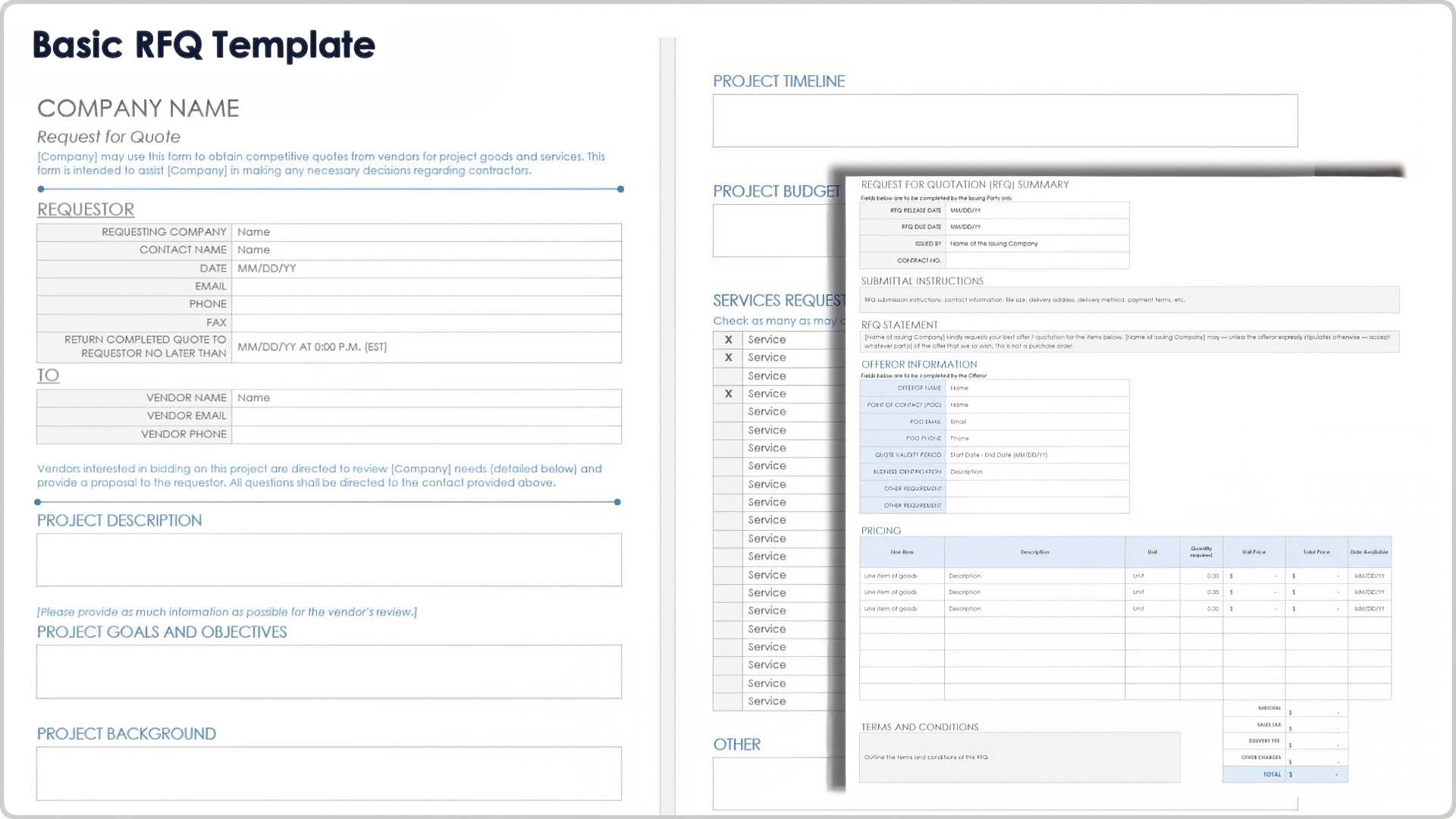The height and width of the screenshot is (819, 1456).
Task: Click inside the Project Goals and Objectives box
Action: tap(329, 672)
